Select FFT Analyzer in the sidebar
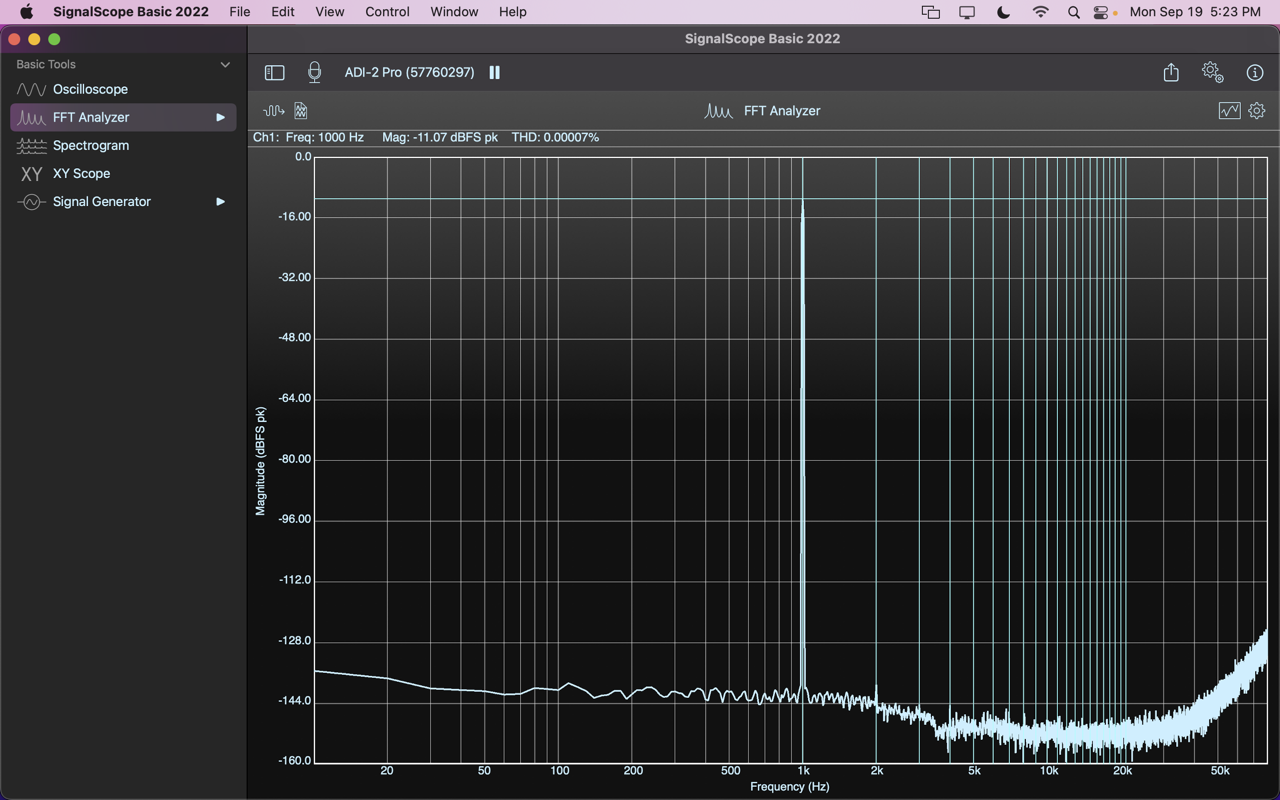 [123, 117]
